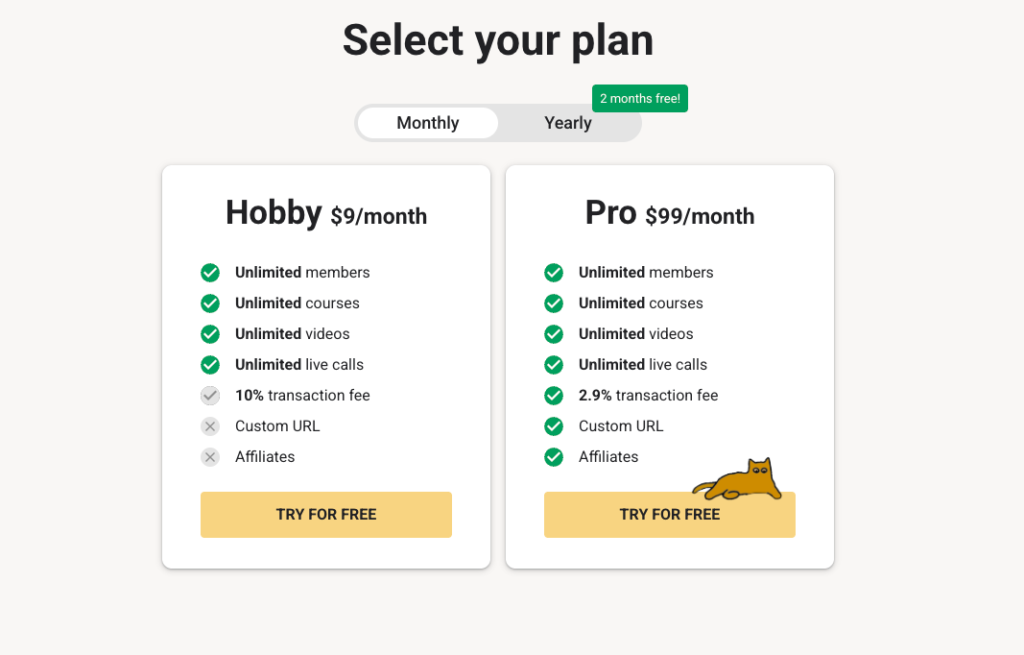The image size is (1024, 655).
Task: Click the Hobby $9/month heading
Action: click(x=326, y=213)
